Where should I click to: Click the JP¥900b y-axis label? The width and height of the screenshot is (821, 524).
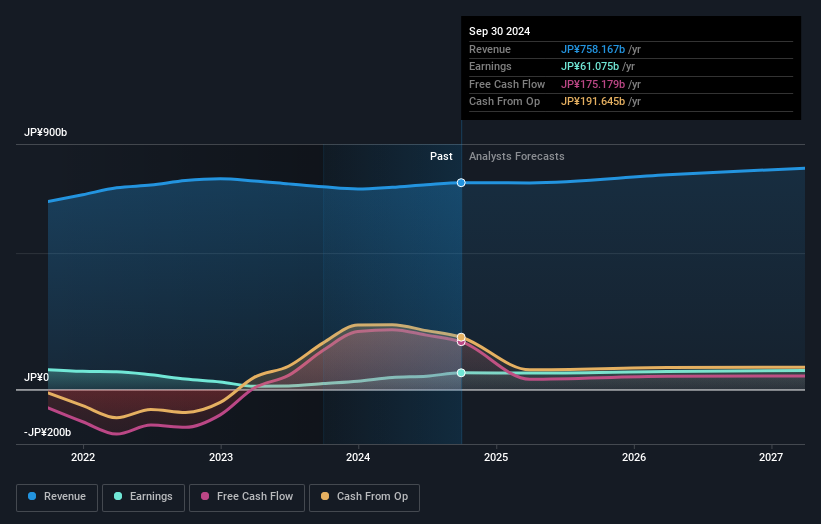point(46,132)
